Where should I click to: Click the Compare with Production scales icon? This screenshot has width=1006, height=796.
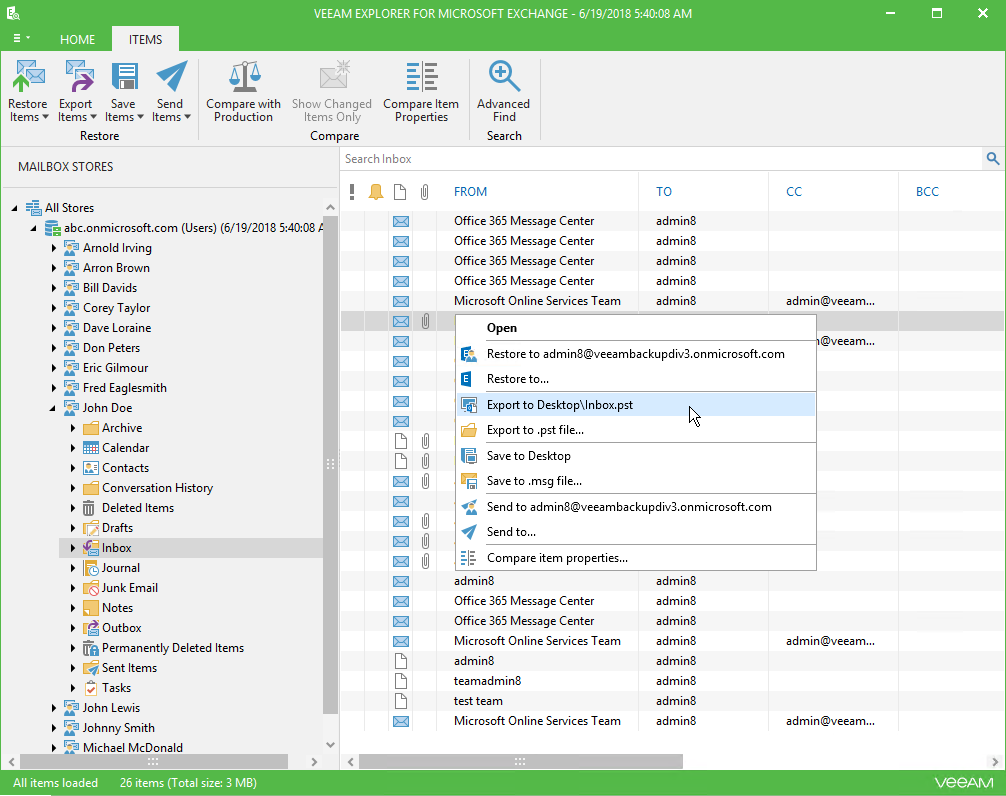pyautogui.click(x=244, y=76)
